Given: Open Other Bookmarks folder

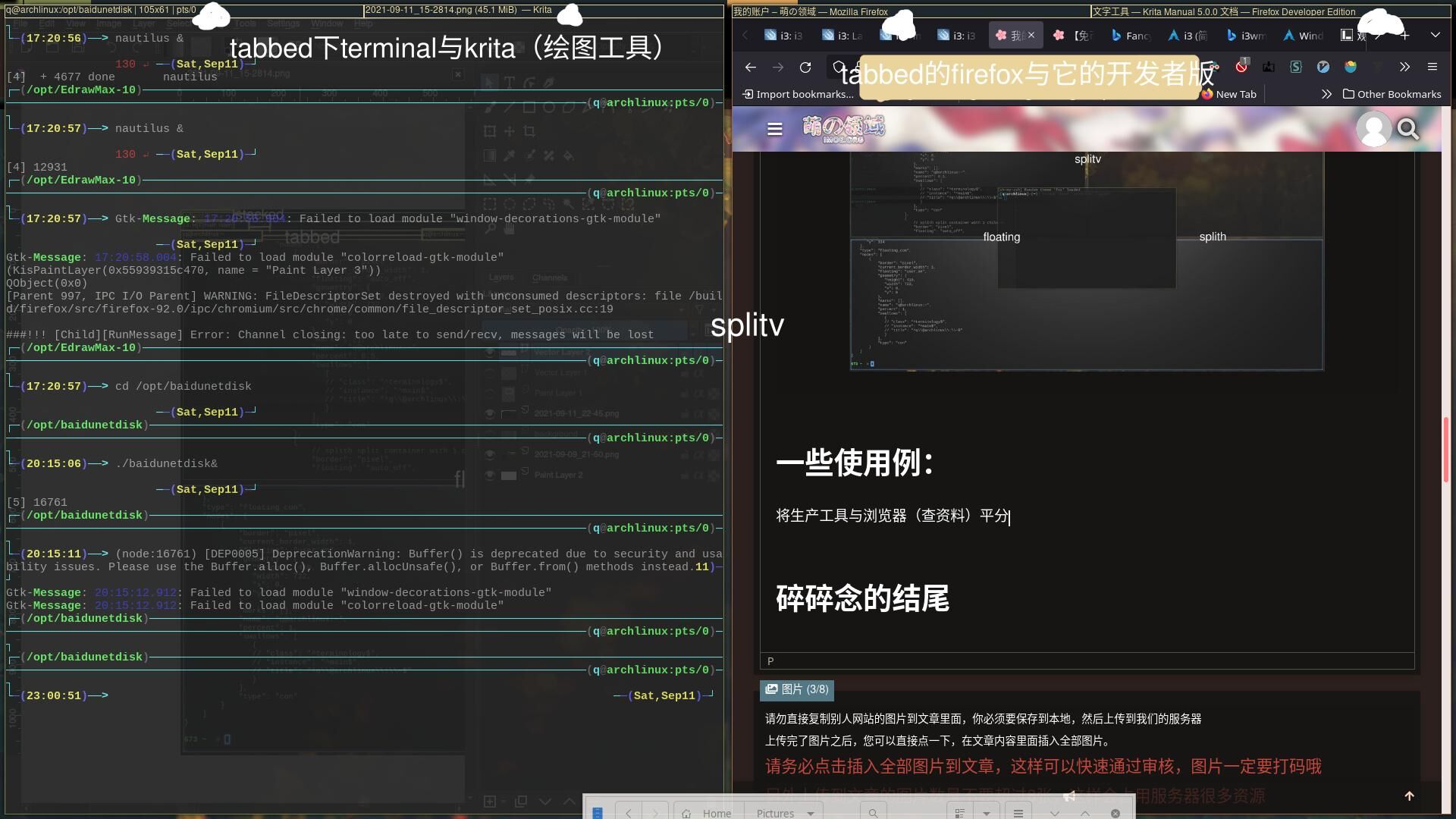Looking at the screenshot, I should (x=1392, y=94).
